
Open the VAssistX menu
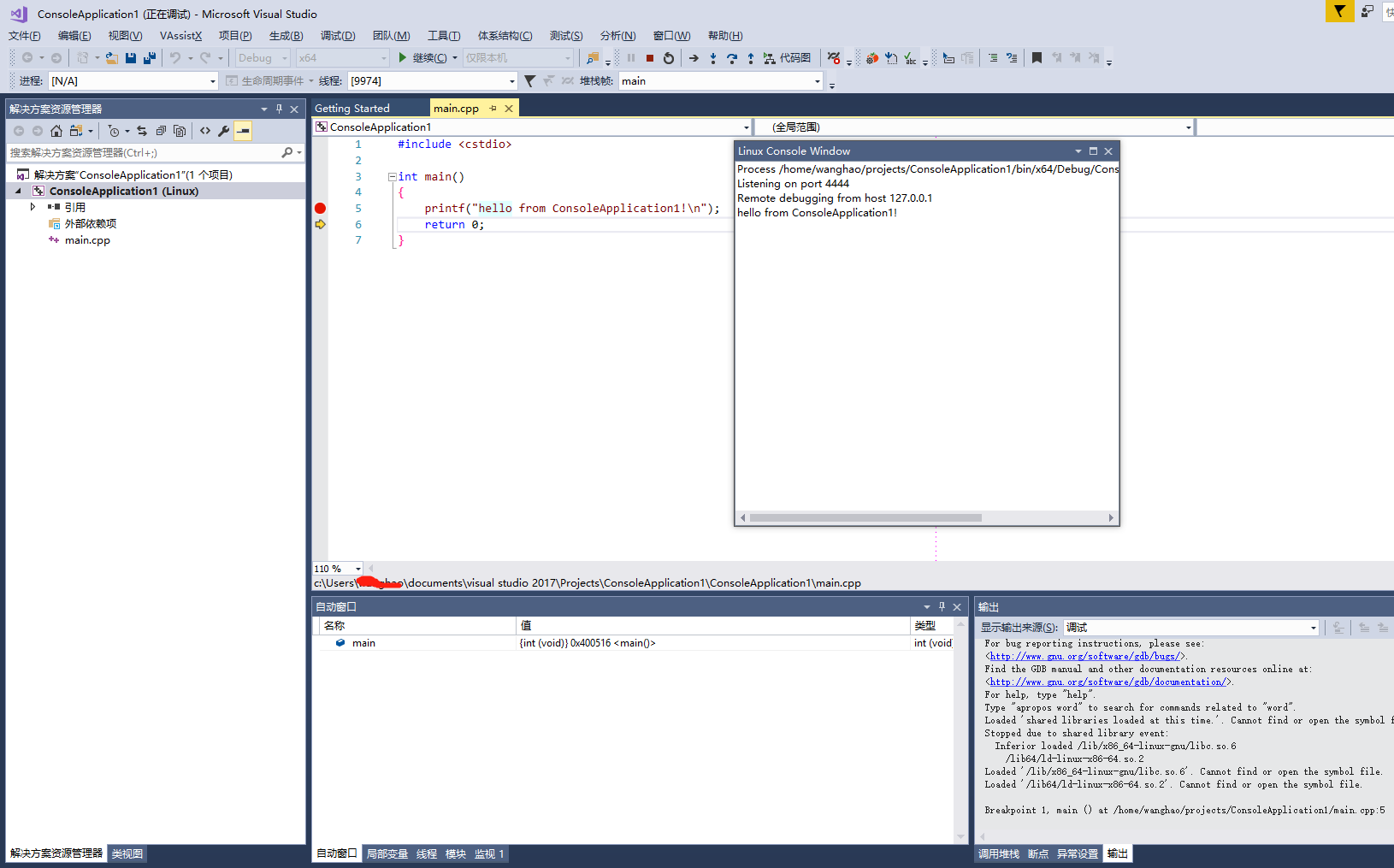(x=180, y=36)
